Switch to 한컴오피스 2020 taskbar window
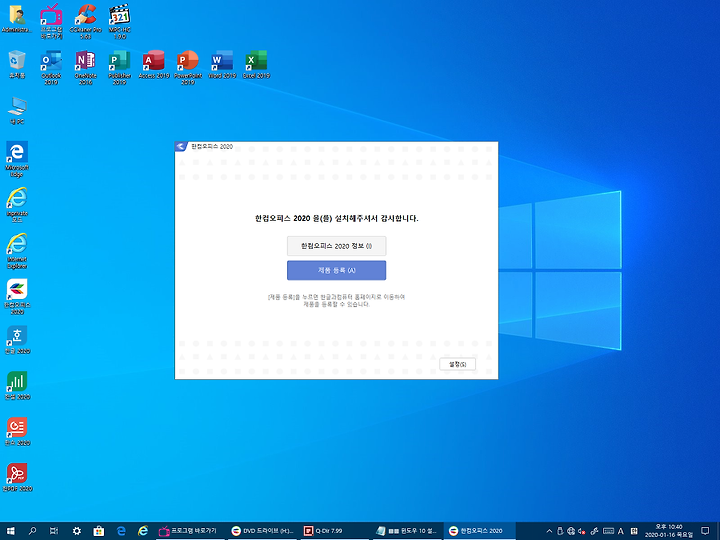The height and width of the screenshot is (540, 720). [x=479, y=531]
